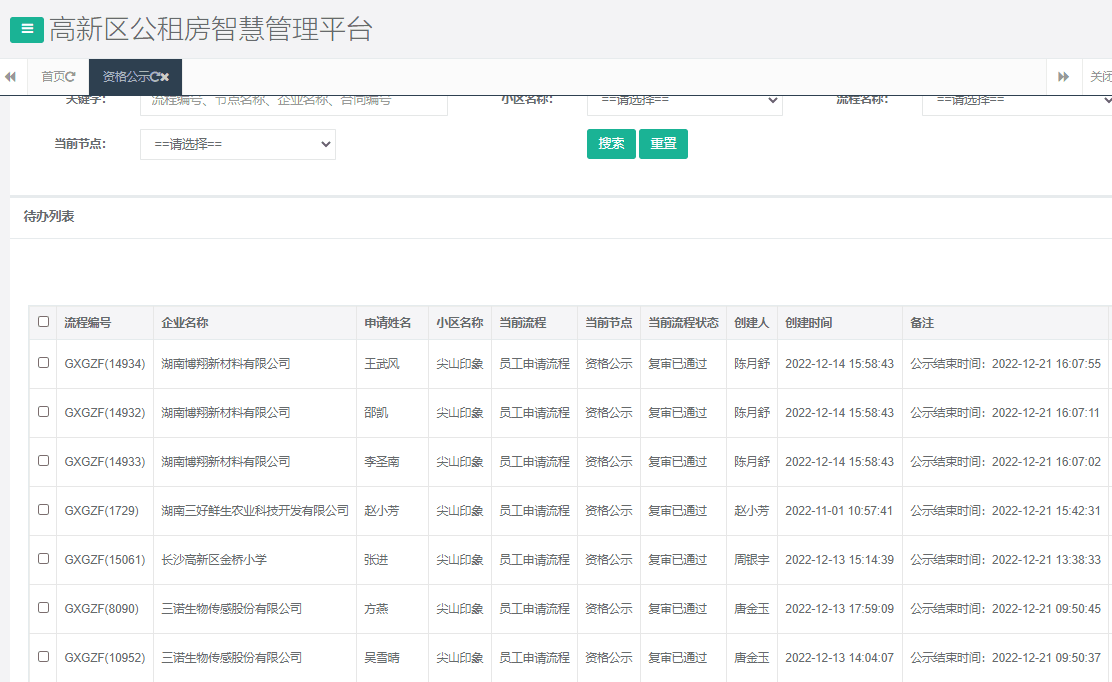Image resolution: width=1112 pixels, height=682 pixels.
Task: Click the green 搜索 search button
Action: point(610,143)
